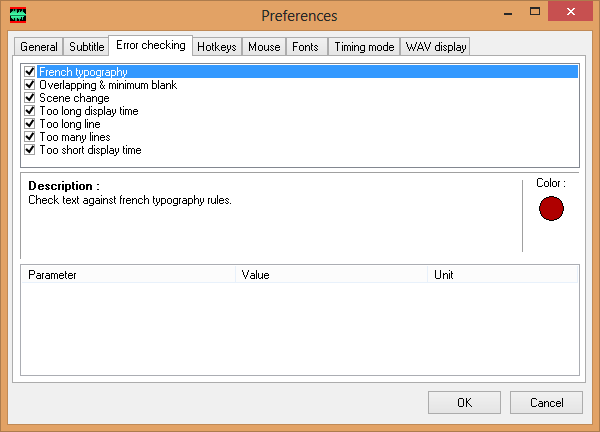600x432 pixels.
Task: Switch to the Fonts tab
Action: tap(305, 47)
